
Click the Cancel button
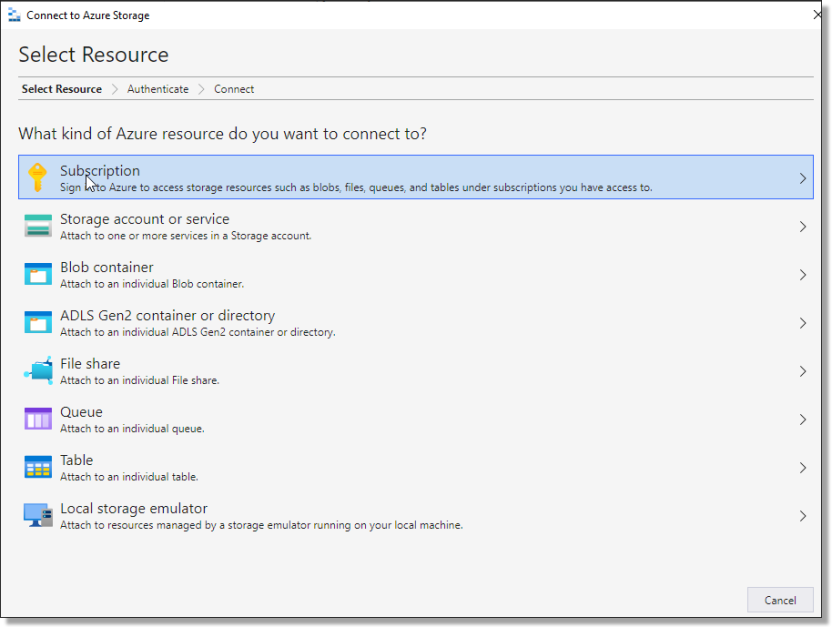[x=780, y=600]
